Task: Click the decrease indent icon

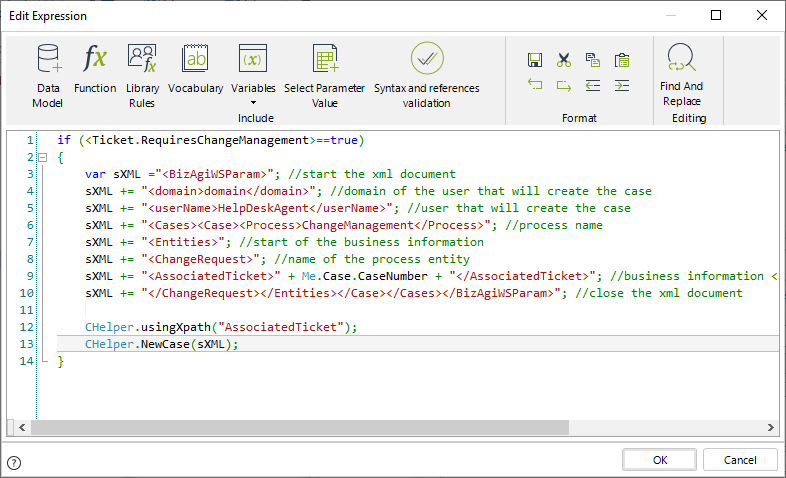Action: [593, 85]
